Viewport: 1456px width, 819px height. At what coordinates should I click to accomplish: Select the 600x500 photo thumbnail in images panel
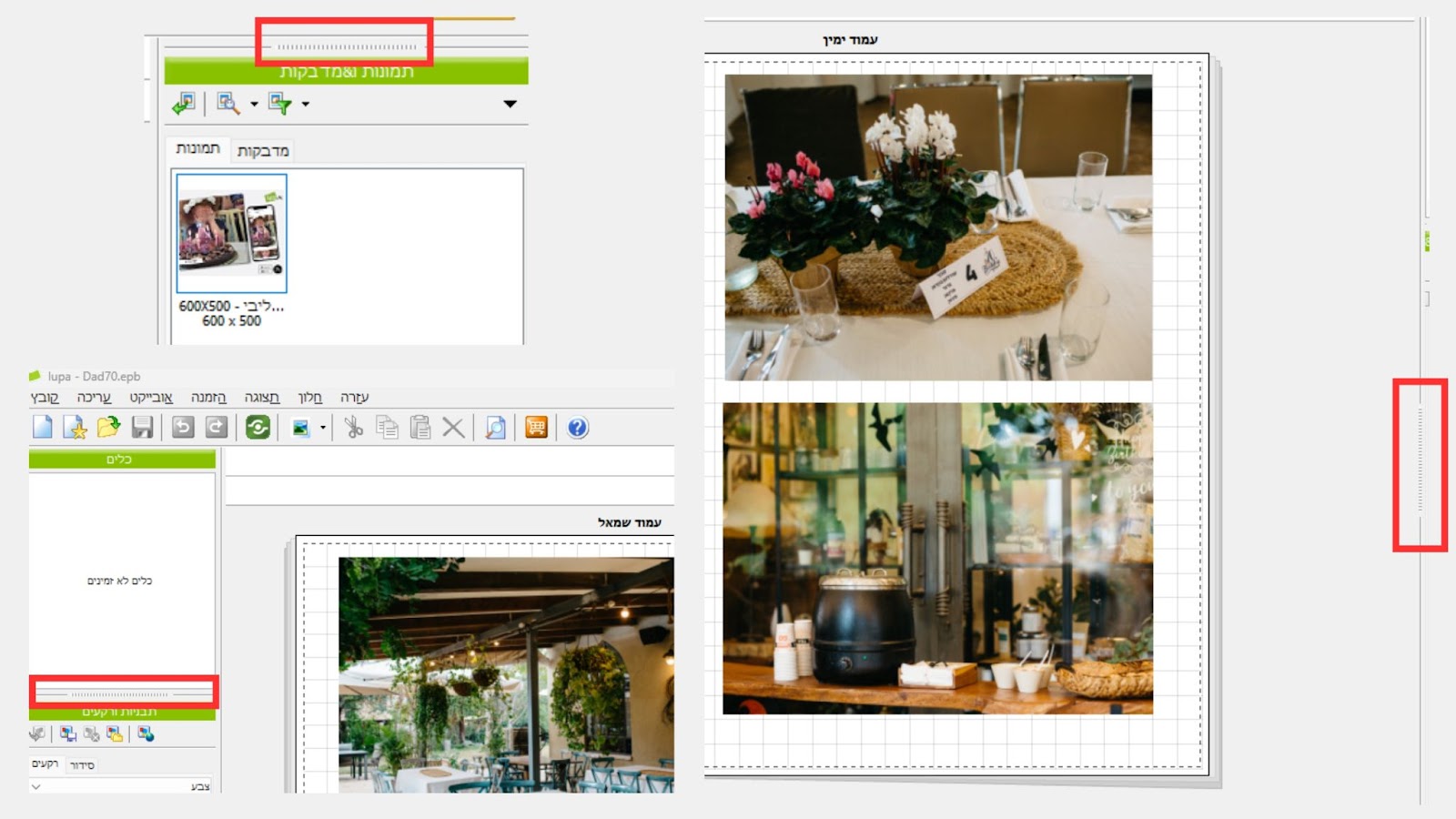click(x=232, y=234)
